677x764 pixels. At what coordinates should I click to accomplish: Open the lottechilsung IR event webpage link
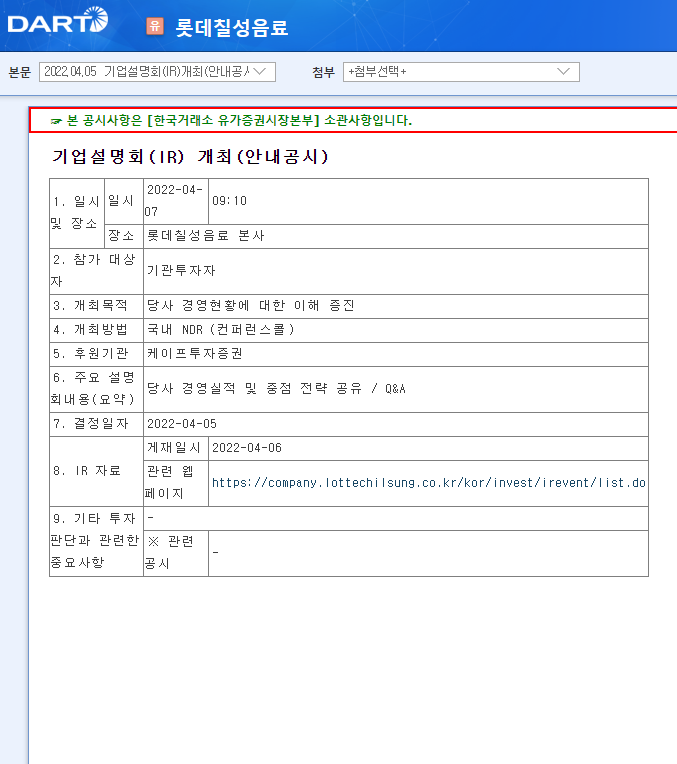click(x=428, y=483)
